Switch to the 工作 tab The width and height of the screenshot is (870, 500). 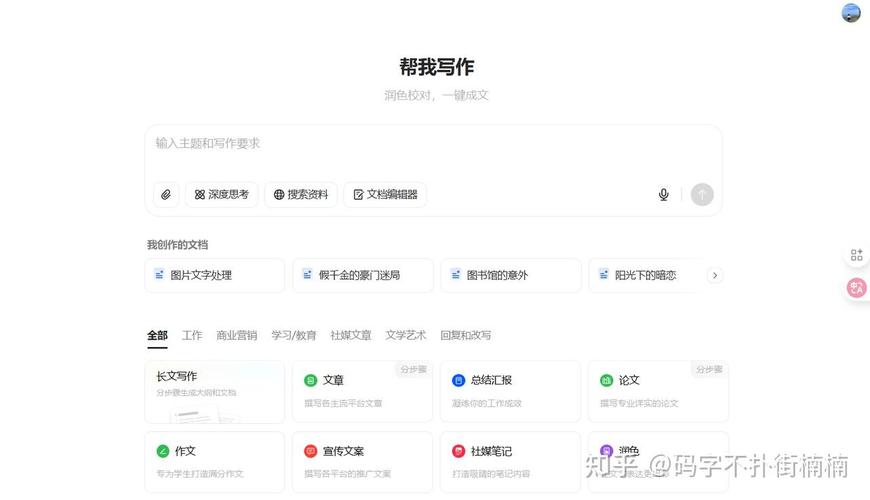click(x=192, y=335)
